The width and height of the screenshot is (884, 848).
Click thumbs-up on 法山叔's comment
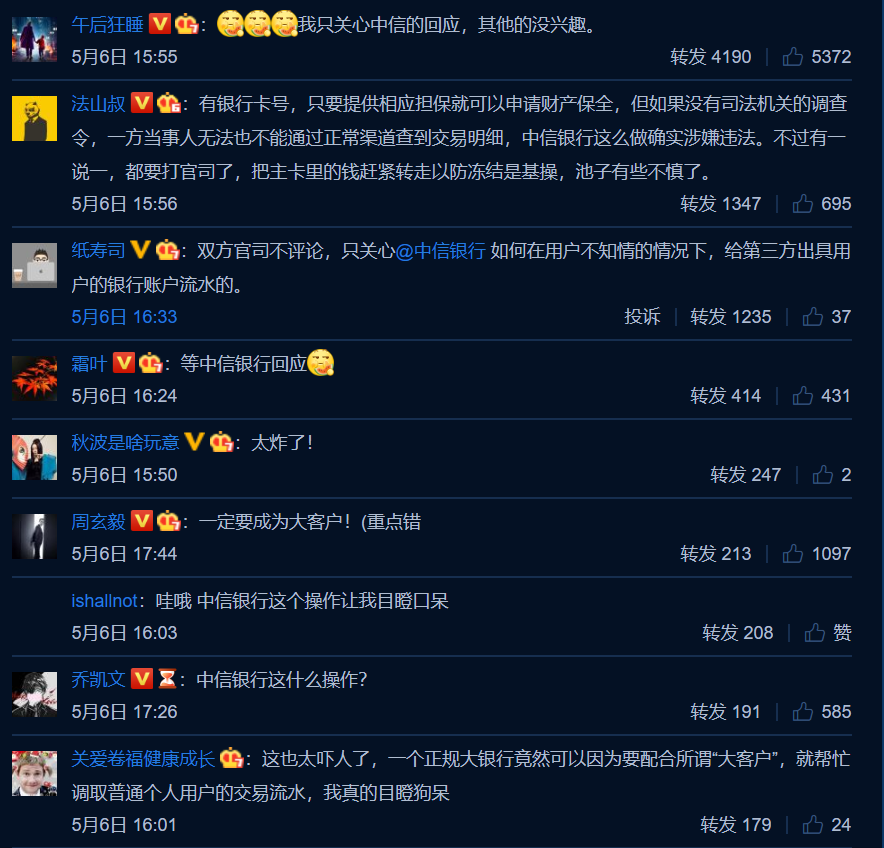803,204
